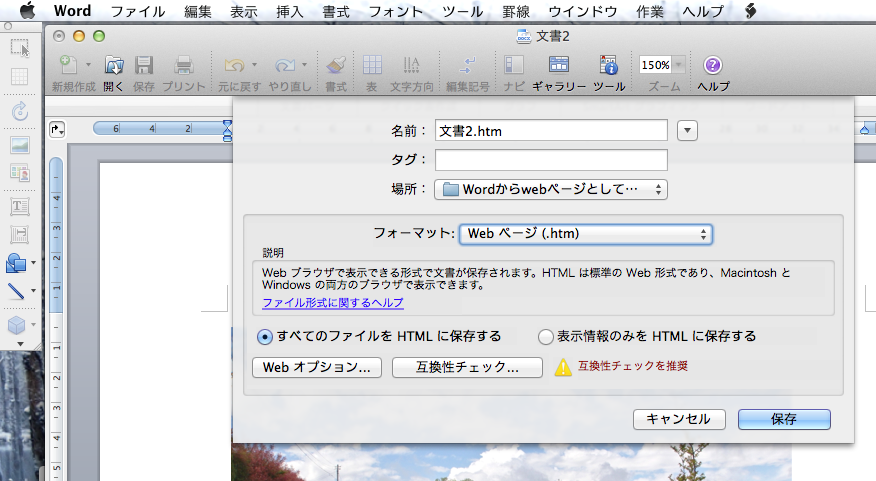
Task: Open the ファイル menu
Action: click(x=137, y=11)
